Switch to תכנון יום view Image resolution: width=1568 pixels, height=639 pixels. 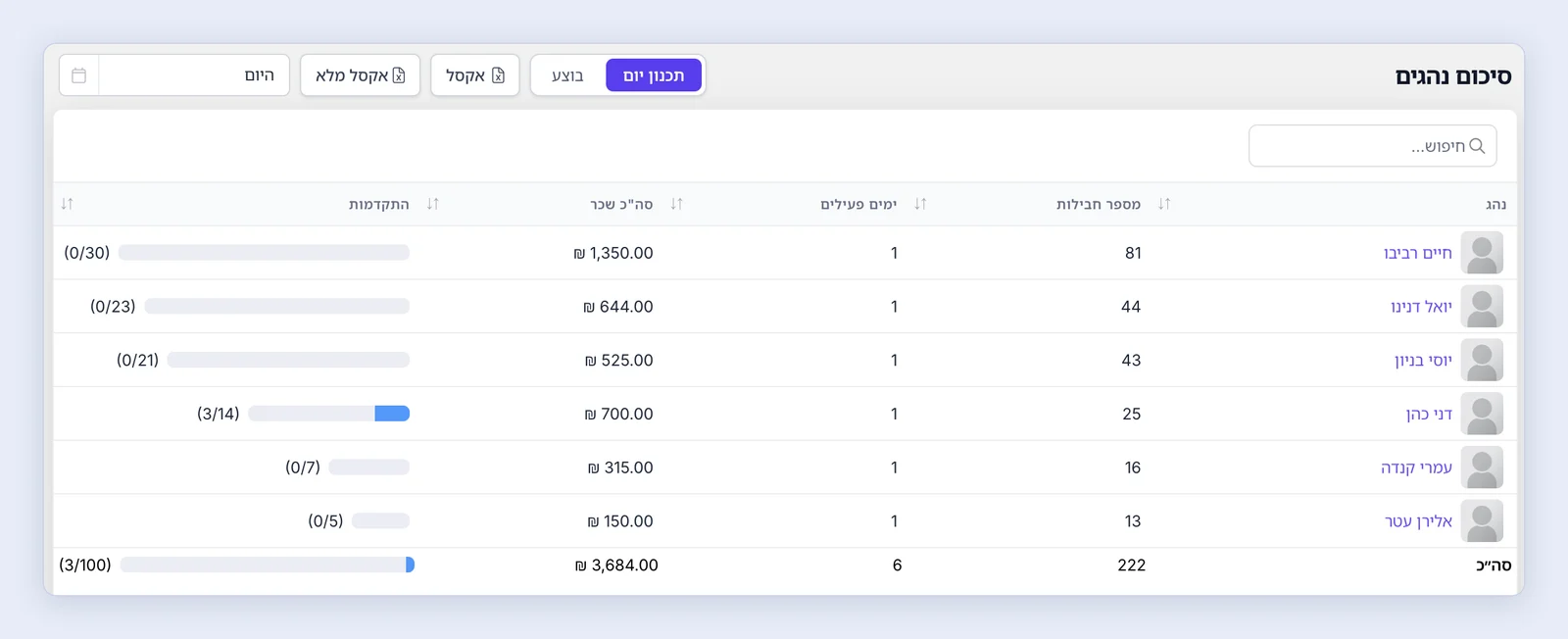(x=654, y=75)
